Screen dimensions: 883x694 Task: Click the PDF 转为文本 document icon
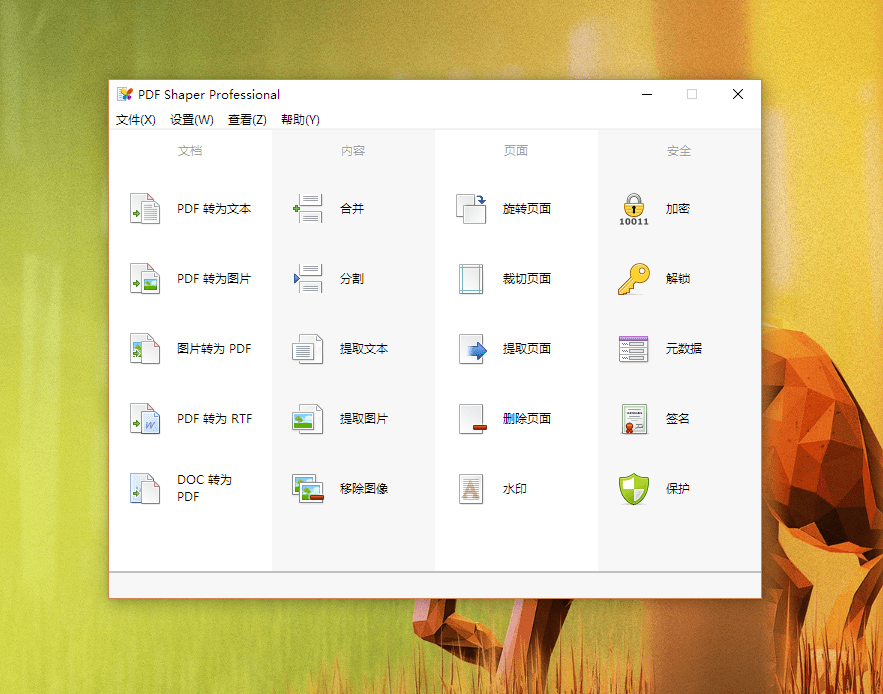[x=145, y=208]
